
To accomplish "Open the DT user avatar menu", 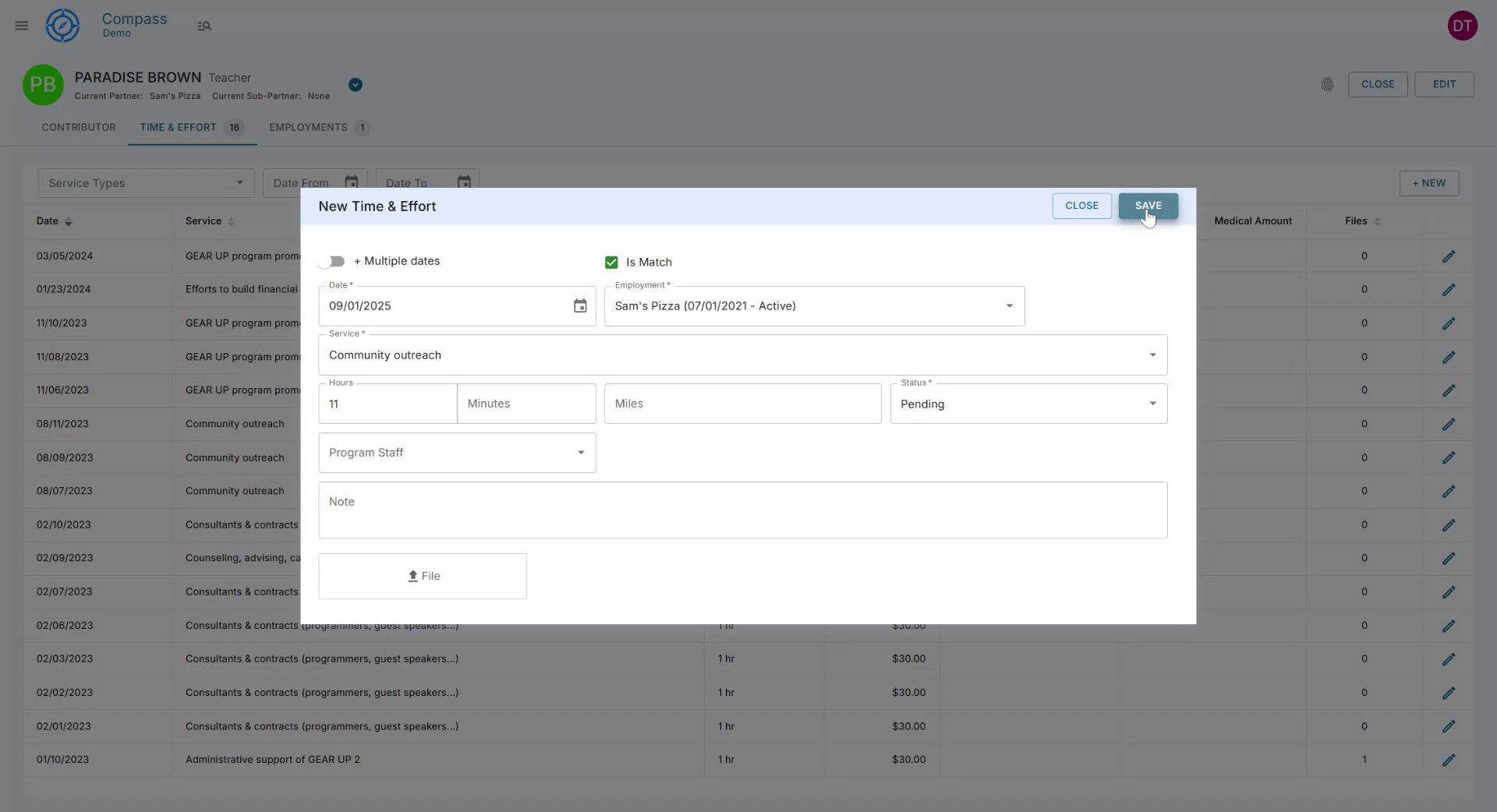I will pos(1463,25).
